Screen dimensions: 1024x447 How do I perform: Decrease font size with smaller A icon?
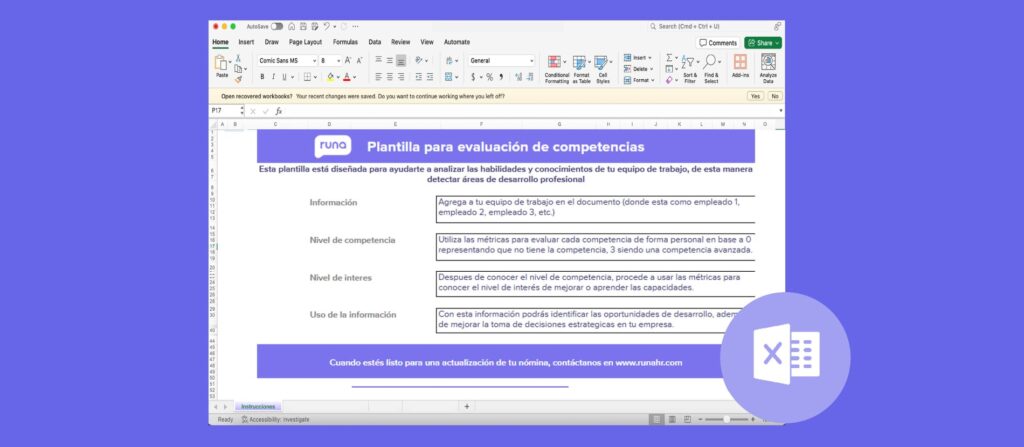[359, 60]
